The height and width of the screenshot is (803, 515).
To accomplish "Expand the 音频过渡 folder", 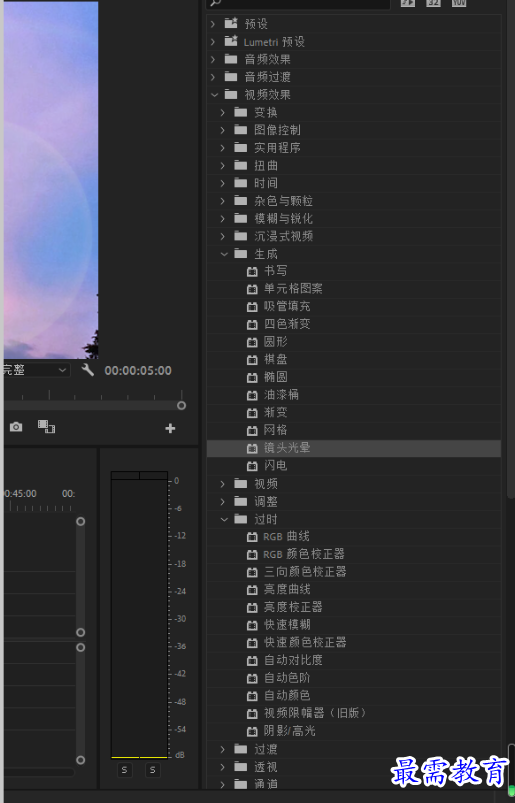I will click(x=213, y=77).
